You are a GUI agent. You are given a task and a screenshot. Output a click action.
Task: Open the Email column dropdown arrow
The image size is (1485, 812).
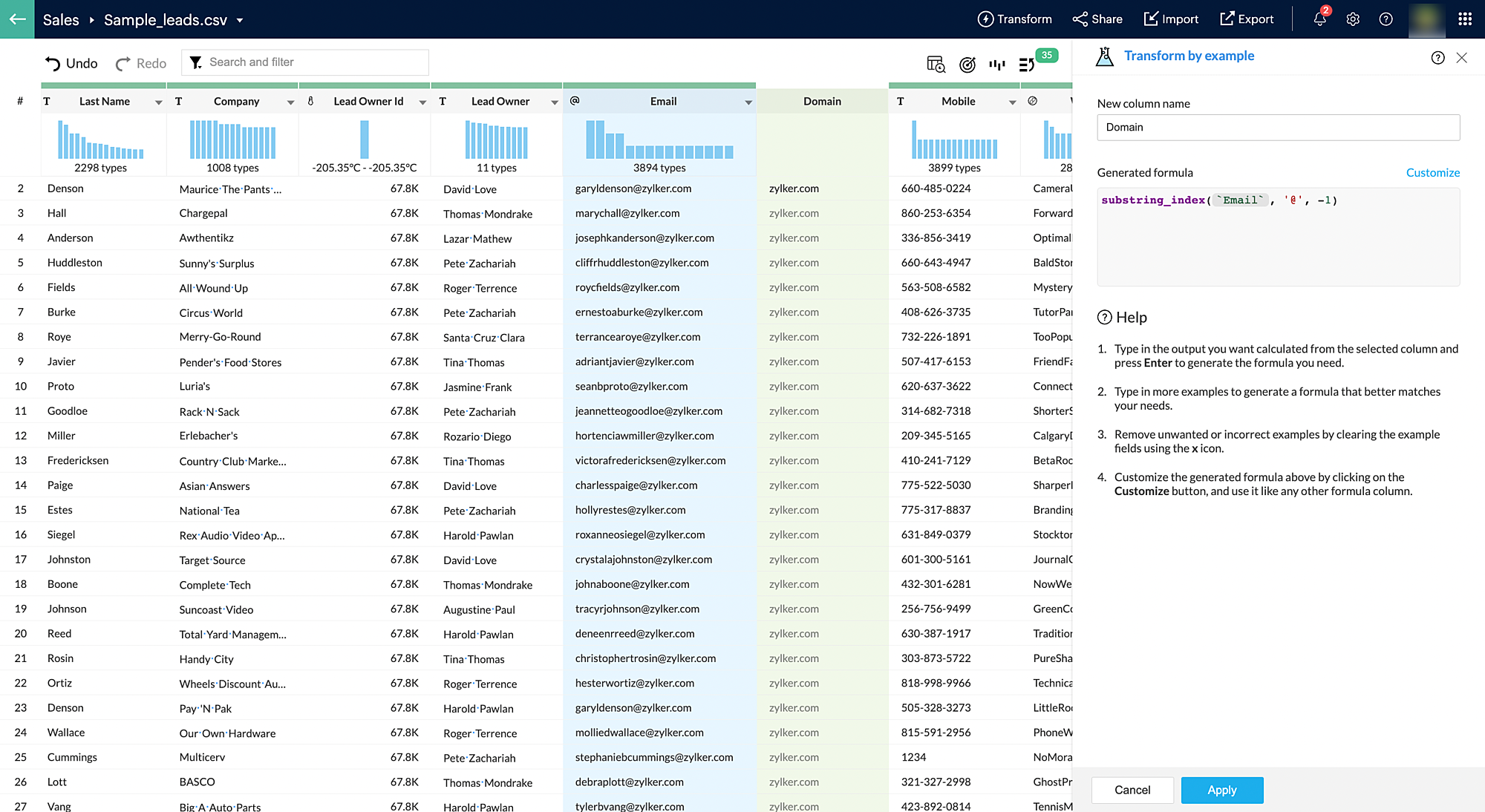coord(748,102)
